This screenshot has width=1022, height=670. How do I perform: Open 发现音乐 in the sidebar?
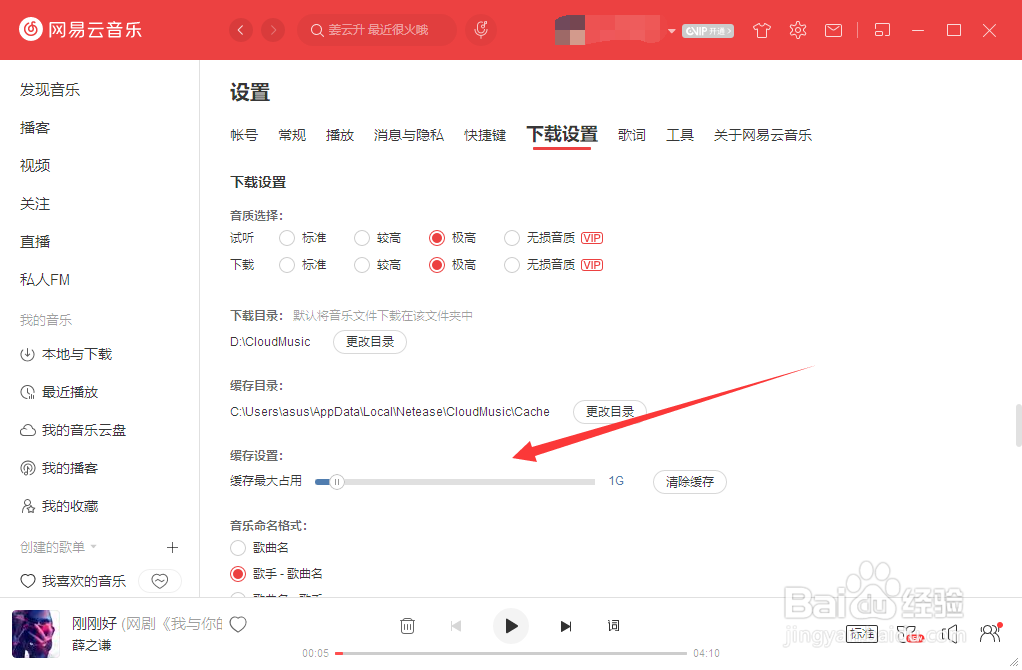pyautogui.click(x=50, y=90)
